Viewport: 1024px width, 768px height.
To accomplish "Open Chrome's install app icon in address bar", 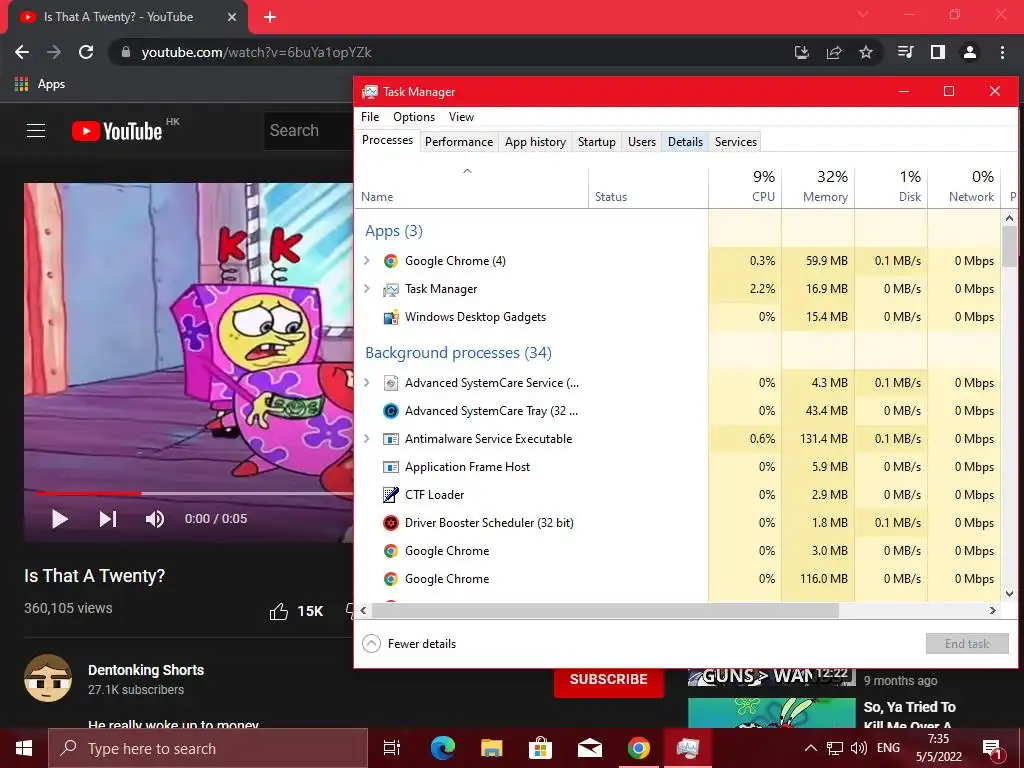I will coord(802,52).
